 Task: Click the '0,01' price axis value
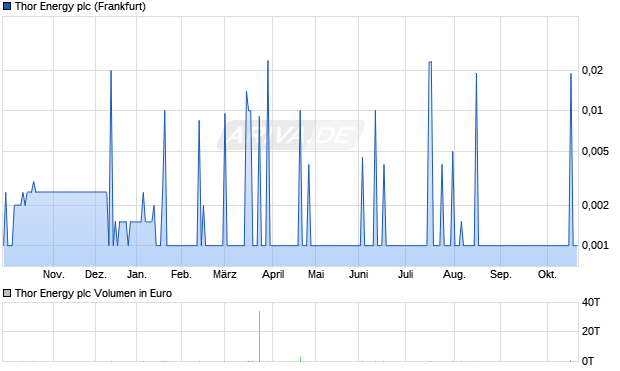click(592, 110)
